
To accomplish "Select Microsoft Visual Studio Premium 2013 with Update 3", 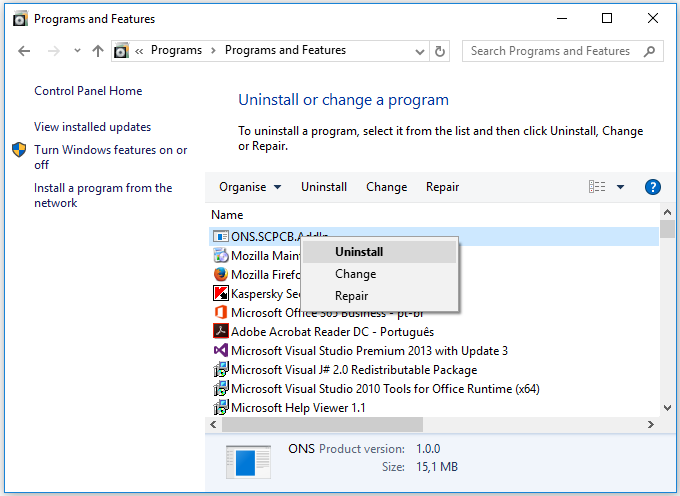I will coord(369,351).
